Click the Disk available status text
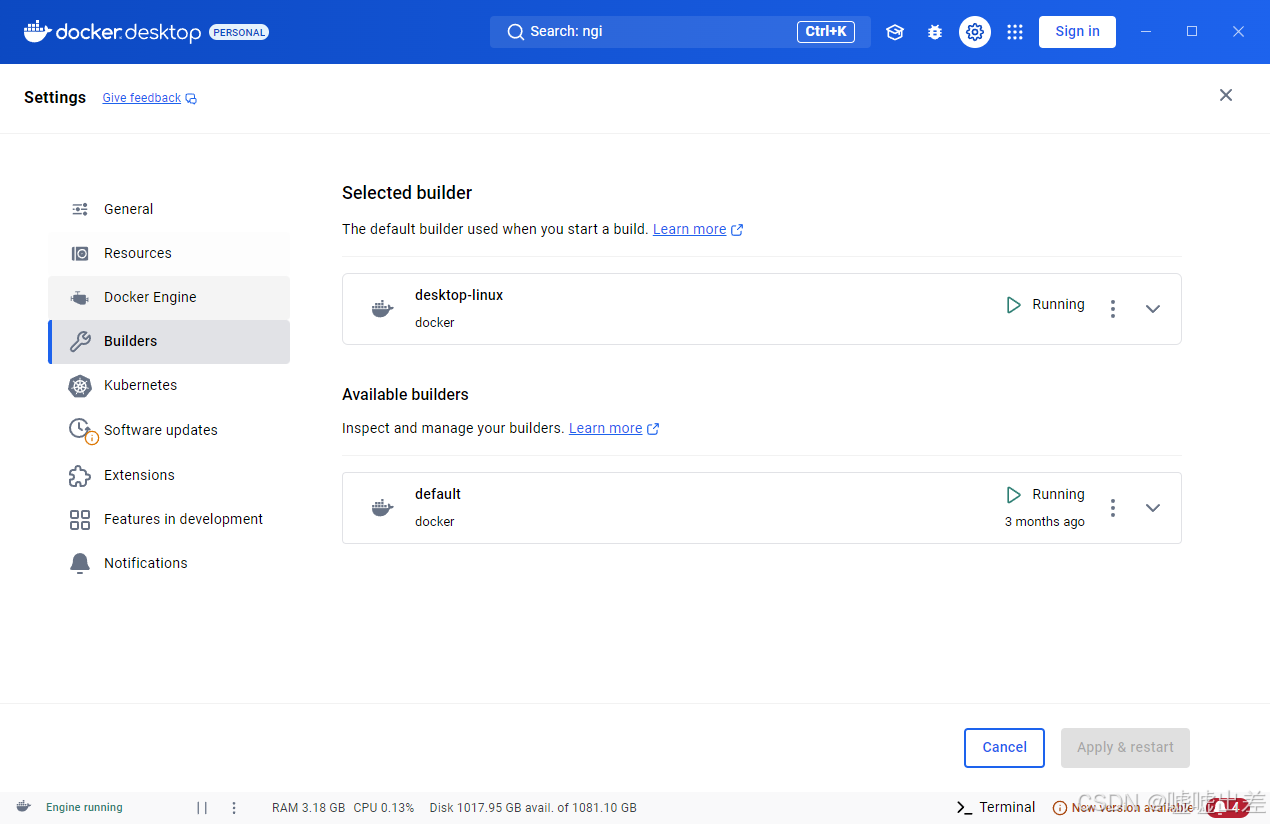The height and width of the screenshot is (824, 1270). (x=533, y=808)
